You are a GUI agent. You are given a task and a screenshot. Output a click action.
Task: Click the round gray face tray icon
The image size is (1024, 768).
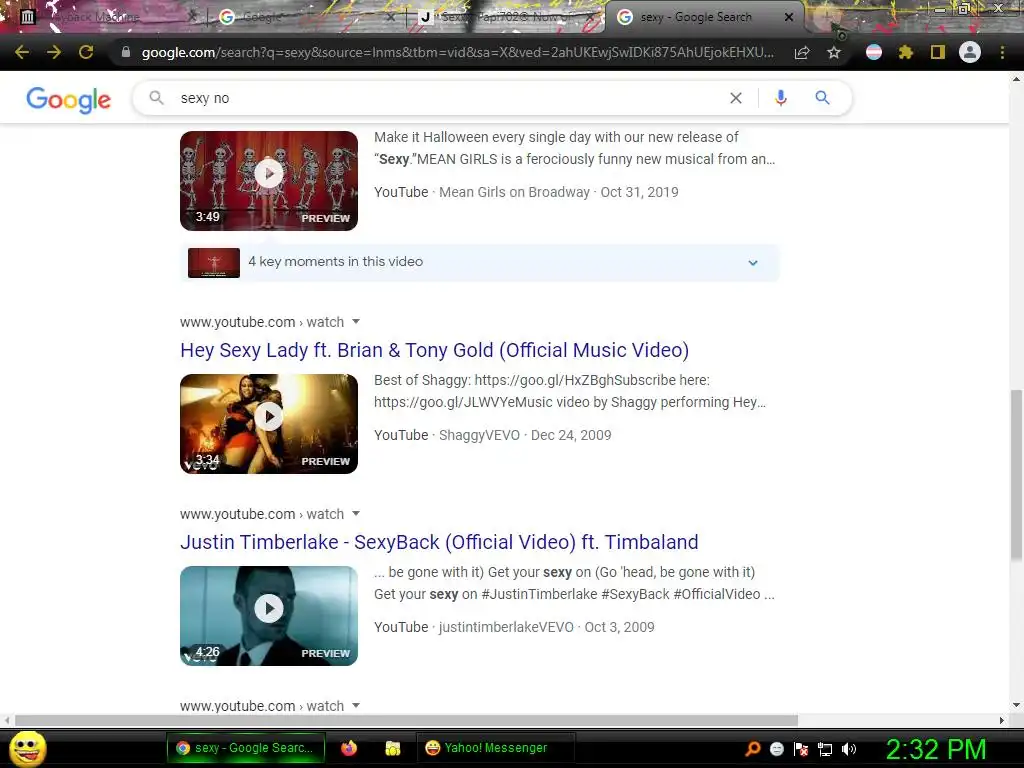(777, 749)
